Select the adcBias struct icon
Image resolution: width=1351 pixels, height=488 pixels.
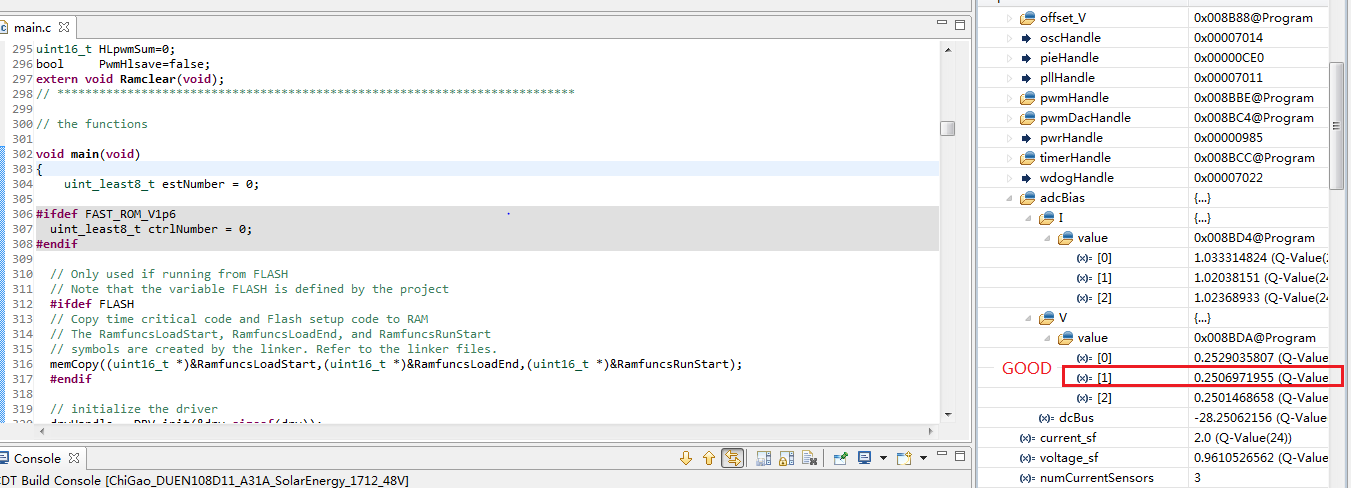pyautogui.click(x=1027, y=198)
